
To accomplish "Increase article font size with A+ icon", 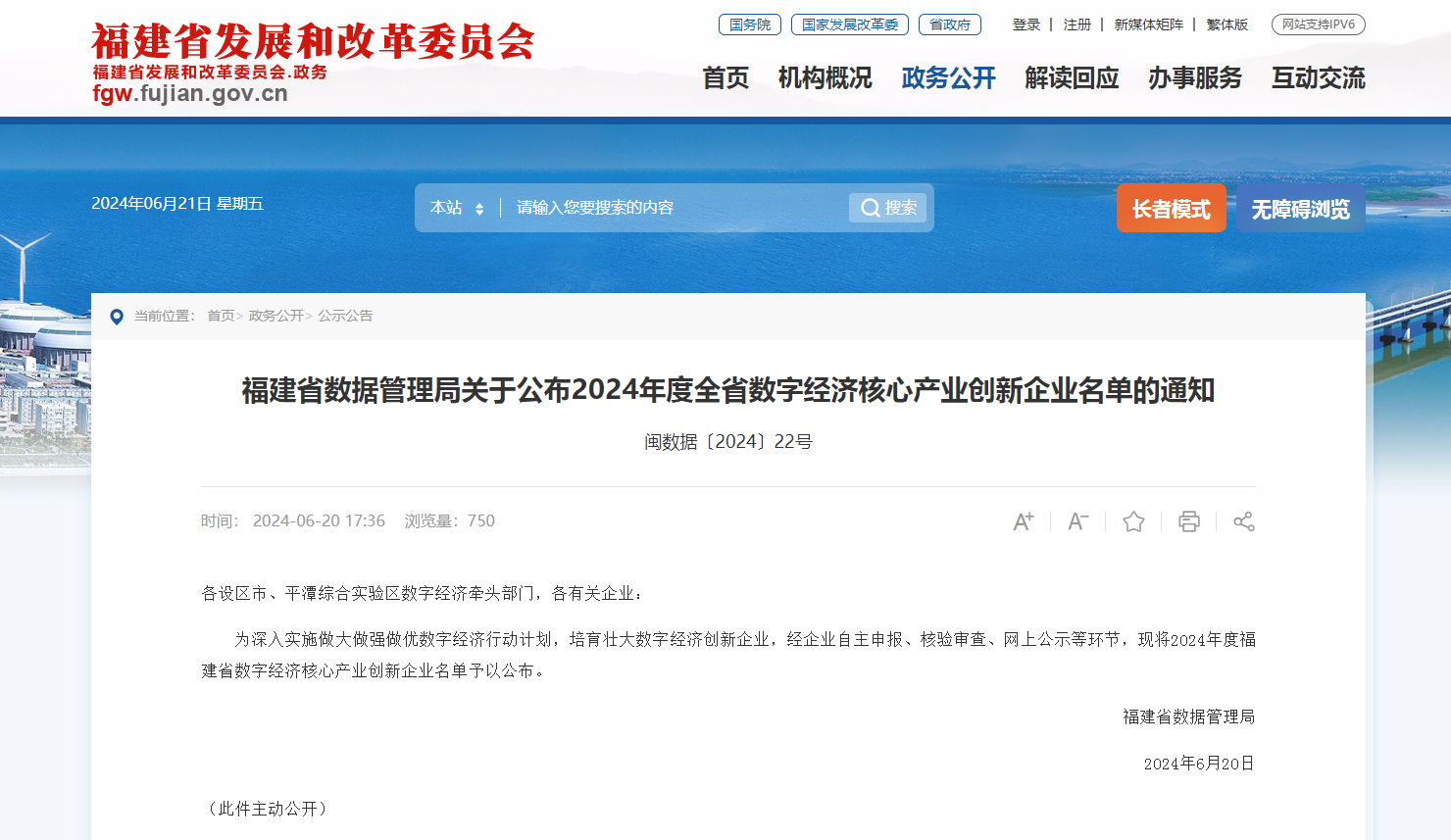I will [x=1024, y=521].
